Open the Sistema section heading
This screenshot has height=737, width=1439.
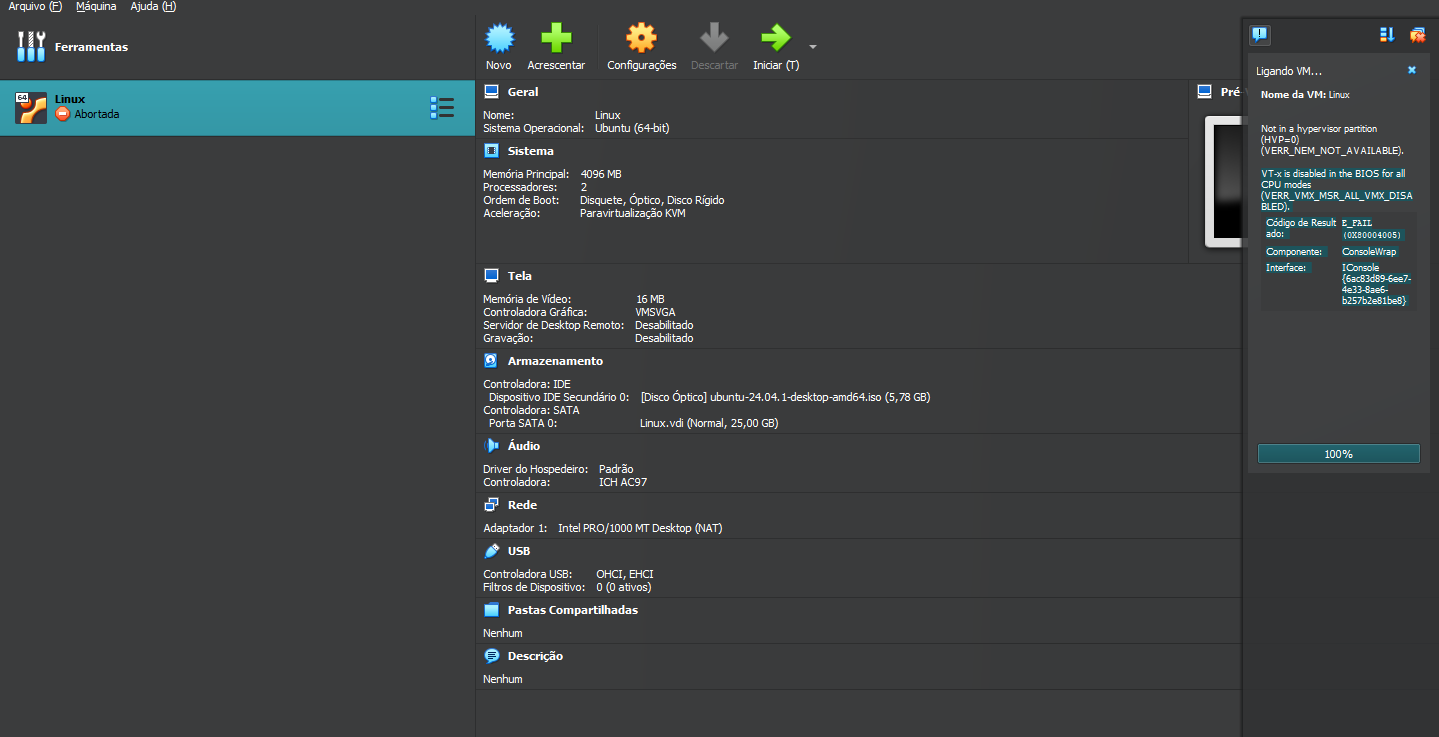530,151
